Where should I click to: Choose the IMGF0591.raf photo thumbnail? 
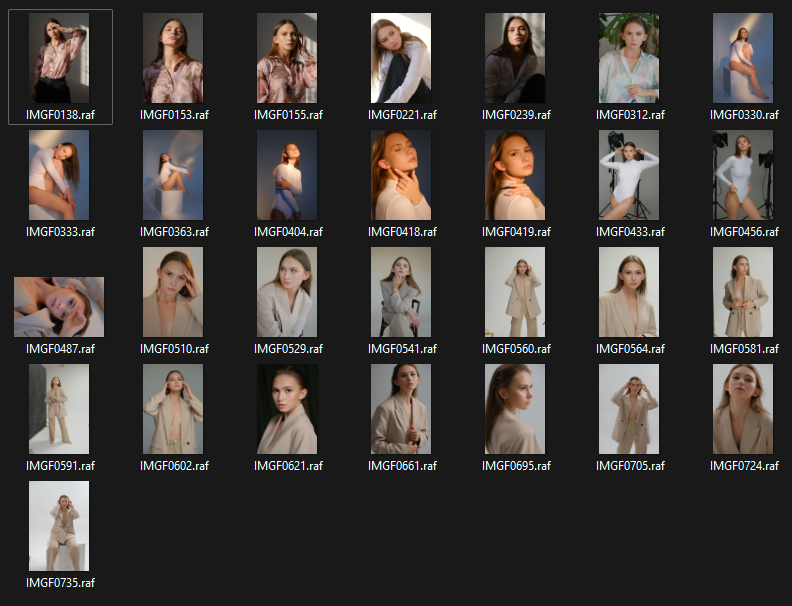[x=59, y=409]
